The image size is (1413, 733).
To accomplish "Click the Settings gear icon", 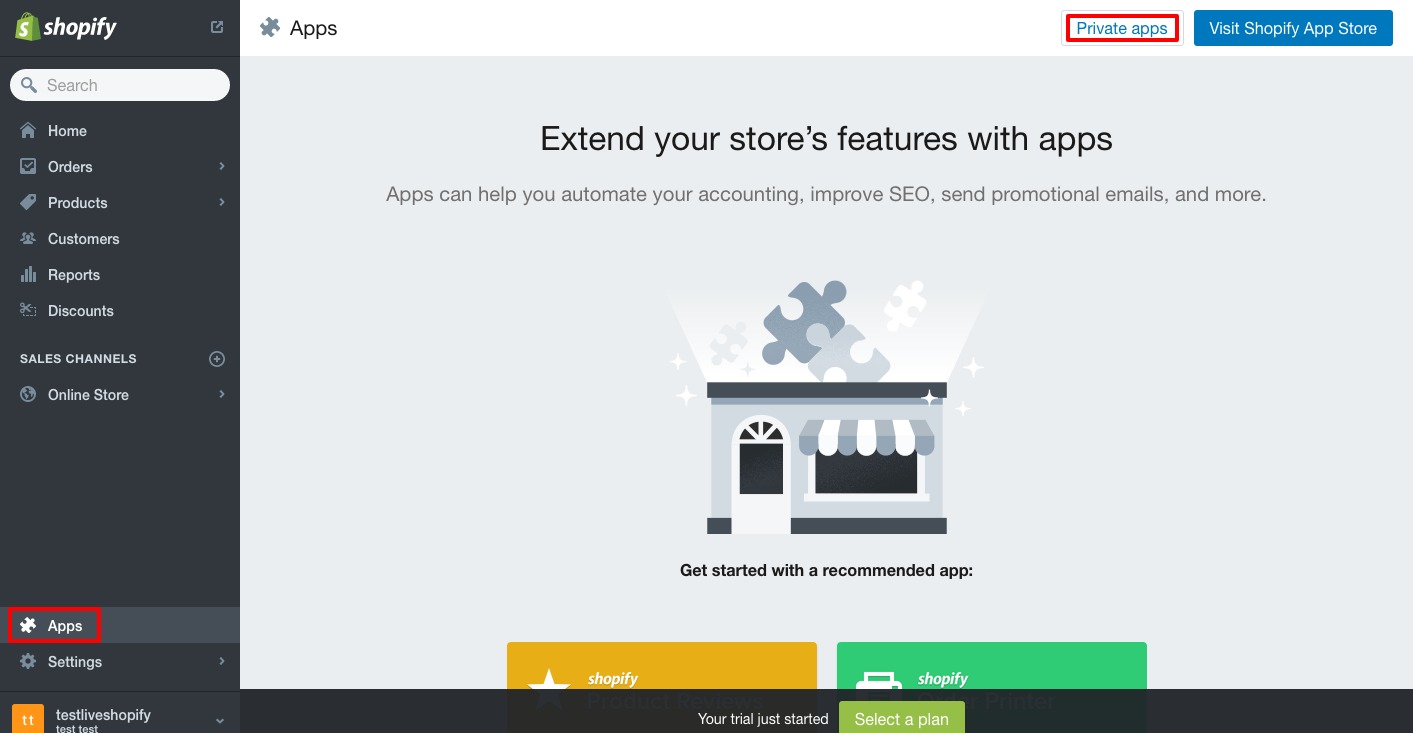I will [28, 662].
